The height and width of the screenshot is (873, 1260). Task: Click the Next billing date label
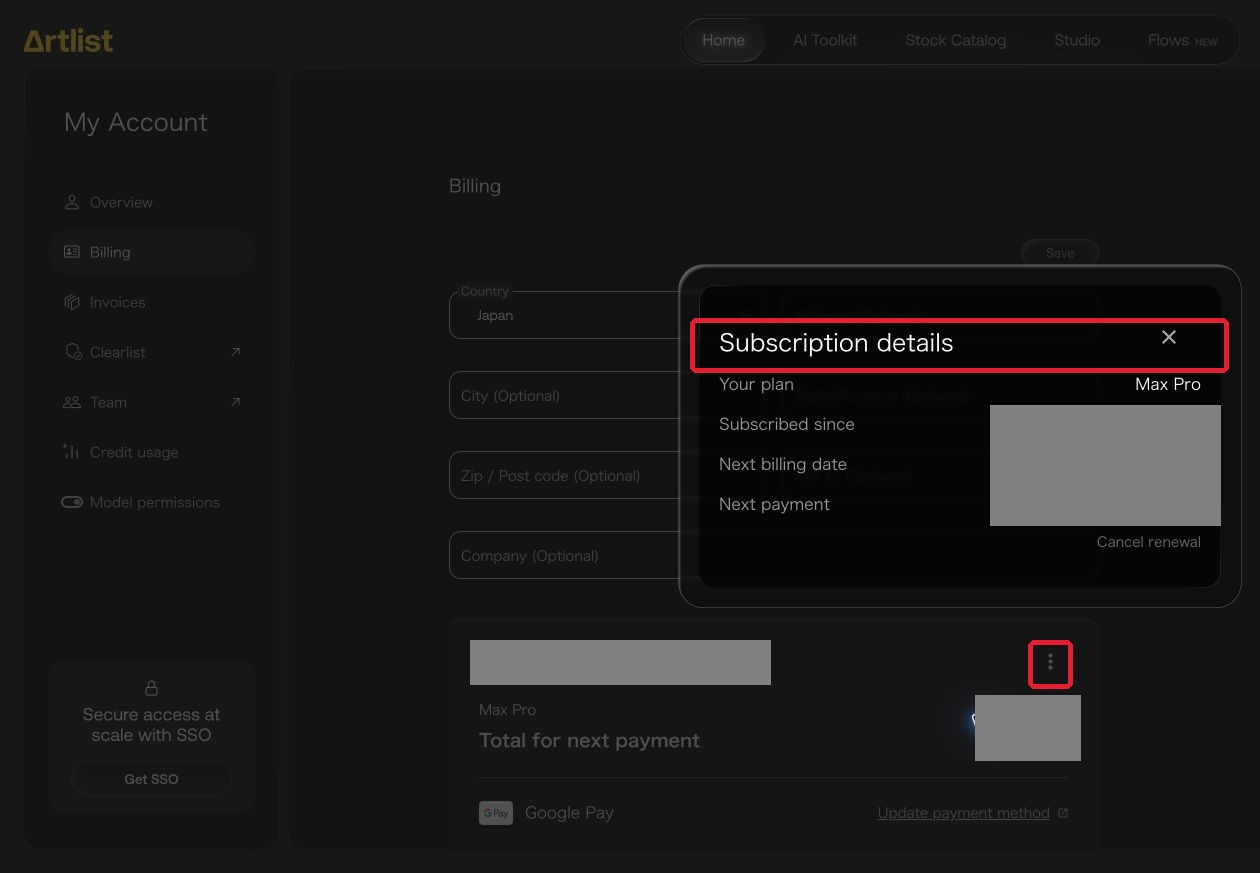tap(782, 464)
